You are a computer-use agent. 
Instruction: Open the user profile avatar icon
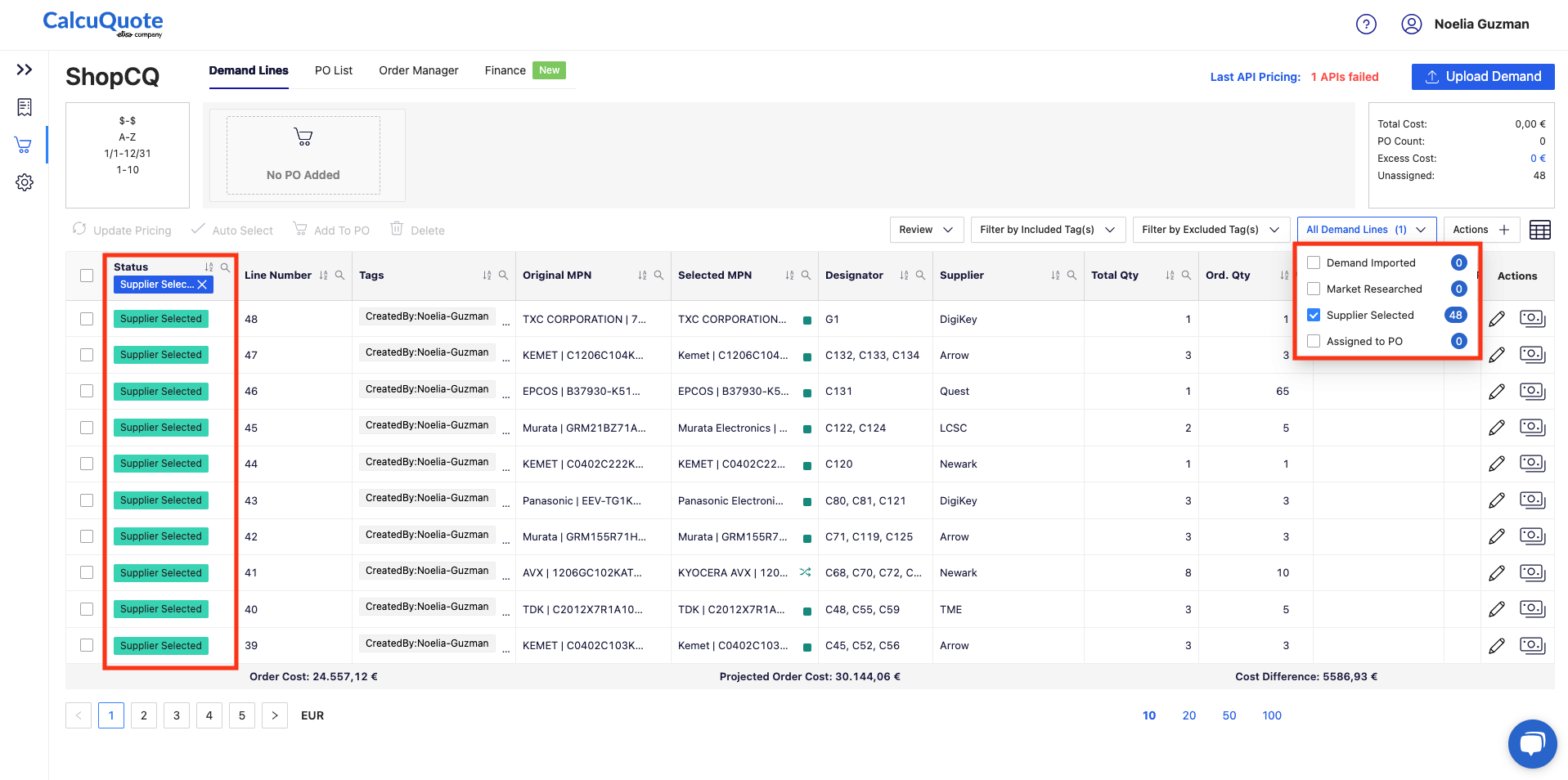[x=1411, y=25]
